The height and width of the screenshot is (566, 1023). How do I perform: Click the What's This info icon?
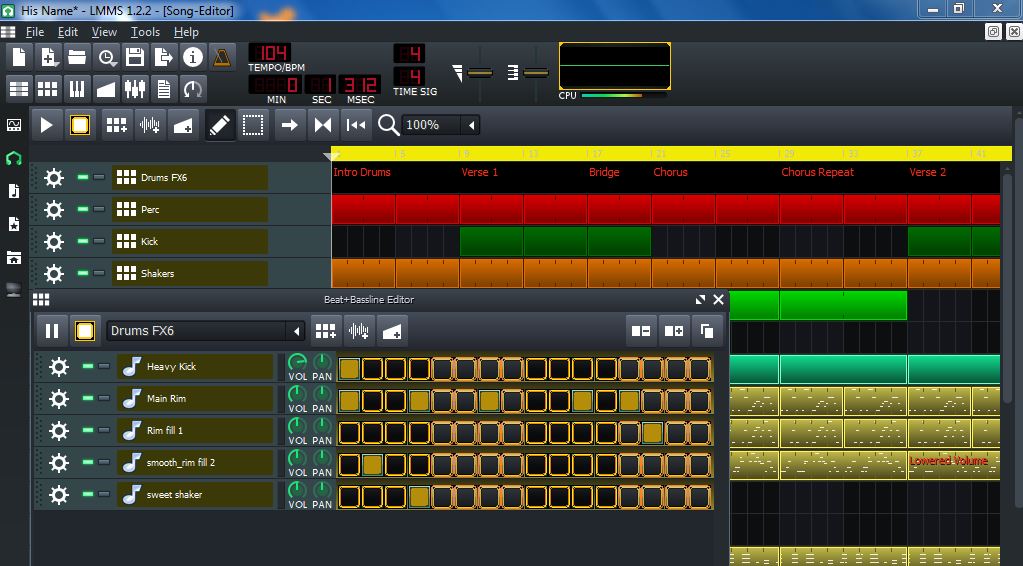click(x=192, y=57)
